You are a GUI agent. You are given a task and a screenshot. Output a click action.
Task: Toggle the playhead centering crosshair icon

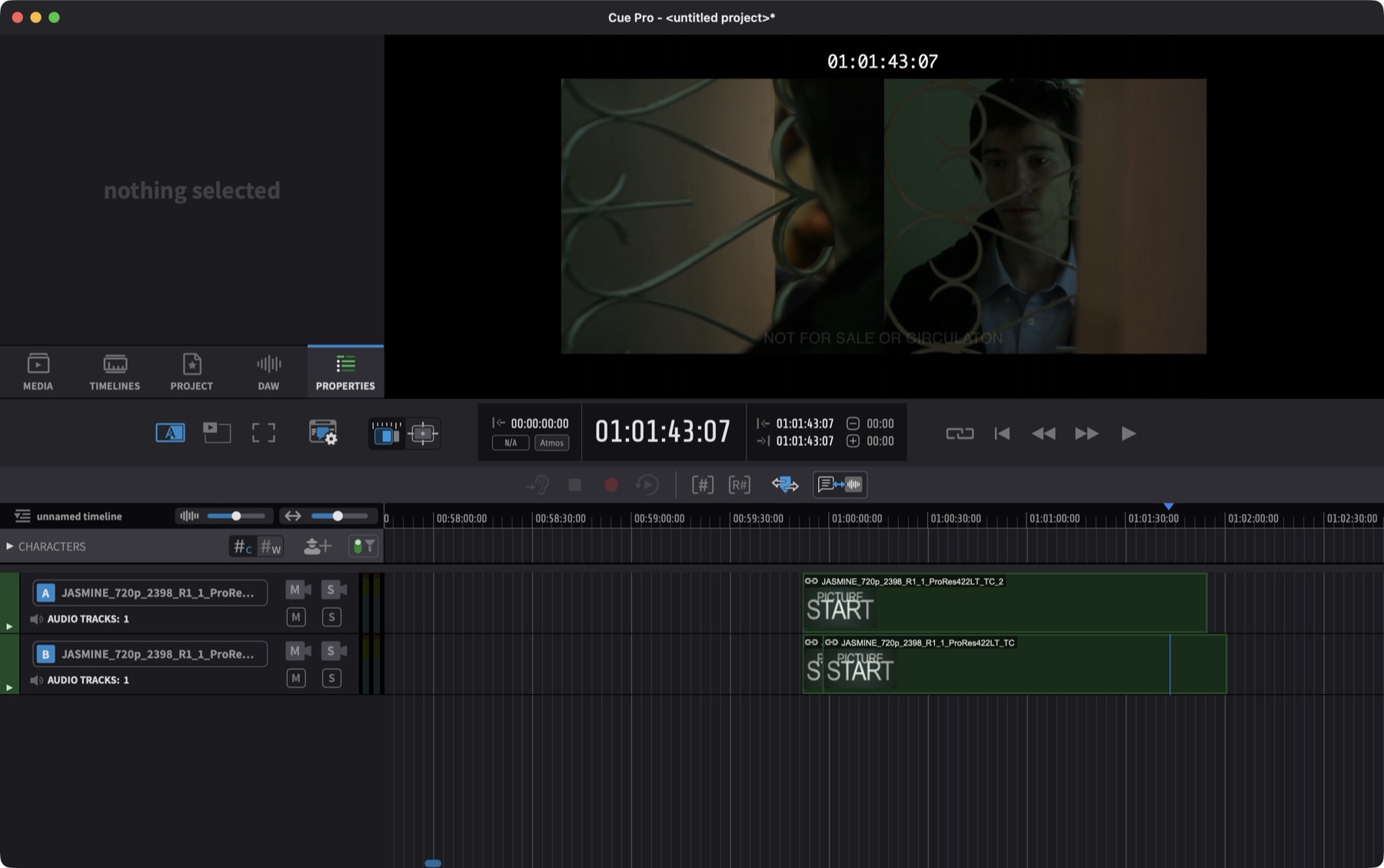click(423, 434)
